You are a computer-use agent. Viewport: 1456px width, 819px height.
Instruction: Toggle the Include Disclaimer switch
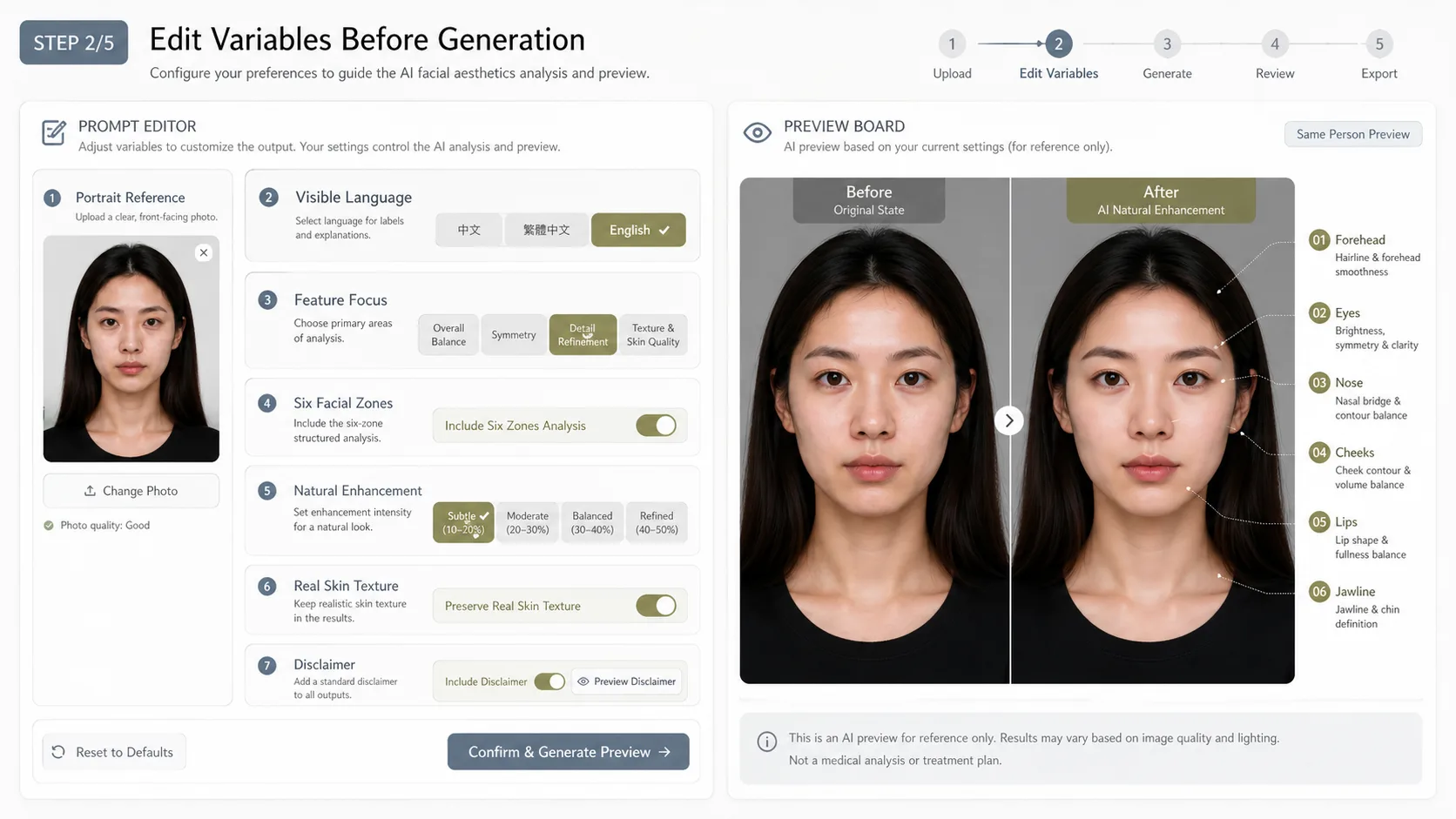(549, 681)
